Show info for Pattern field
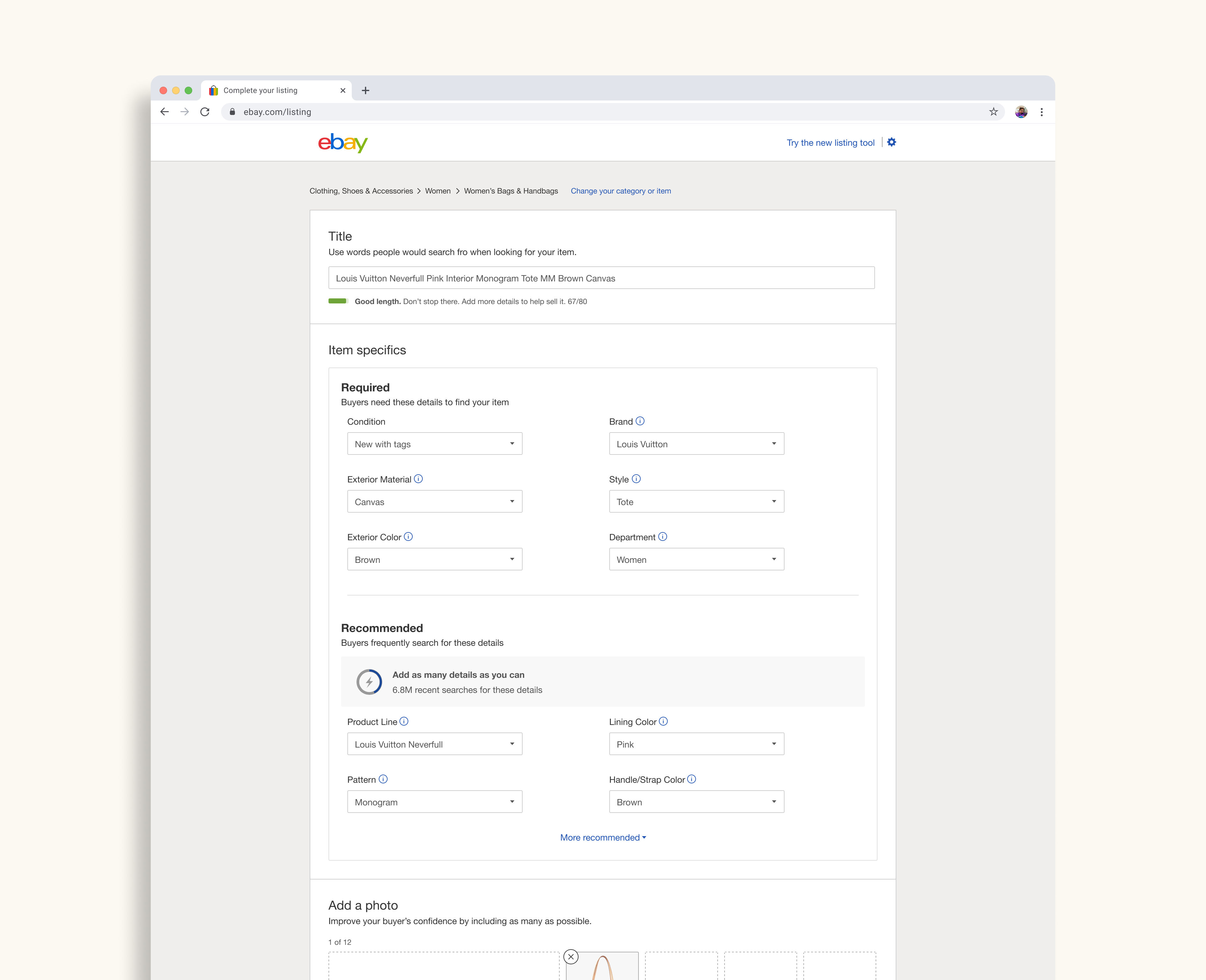The width and height of the screenshot is (1206, 980). (383, 779)
